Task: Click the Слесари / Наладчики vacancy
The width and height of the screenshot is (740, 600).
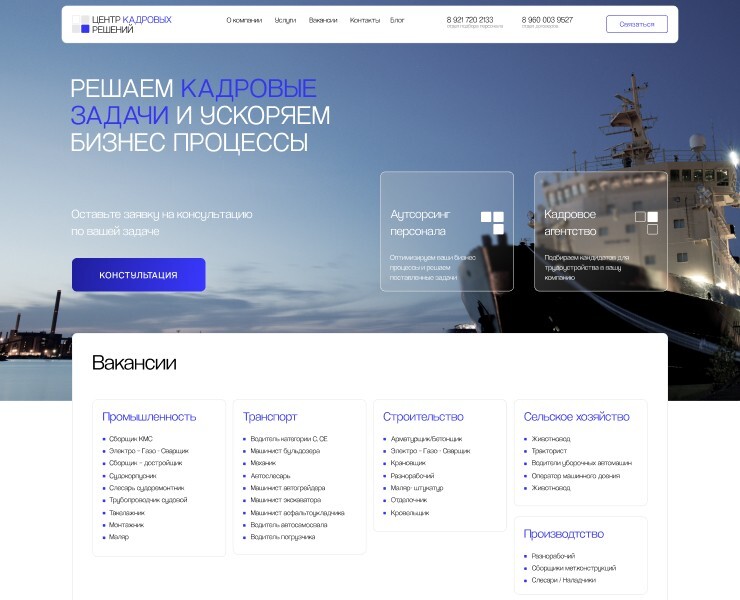Action: [563, 580]
